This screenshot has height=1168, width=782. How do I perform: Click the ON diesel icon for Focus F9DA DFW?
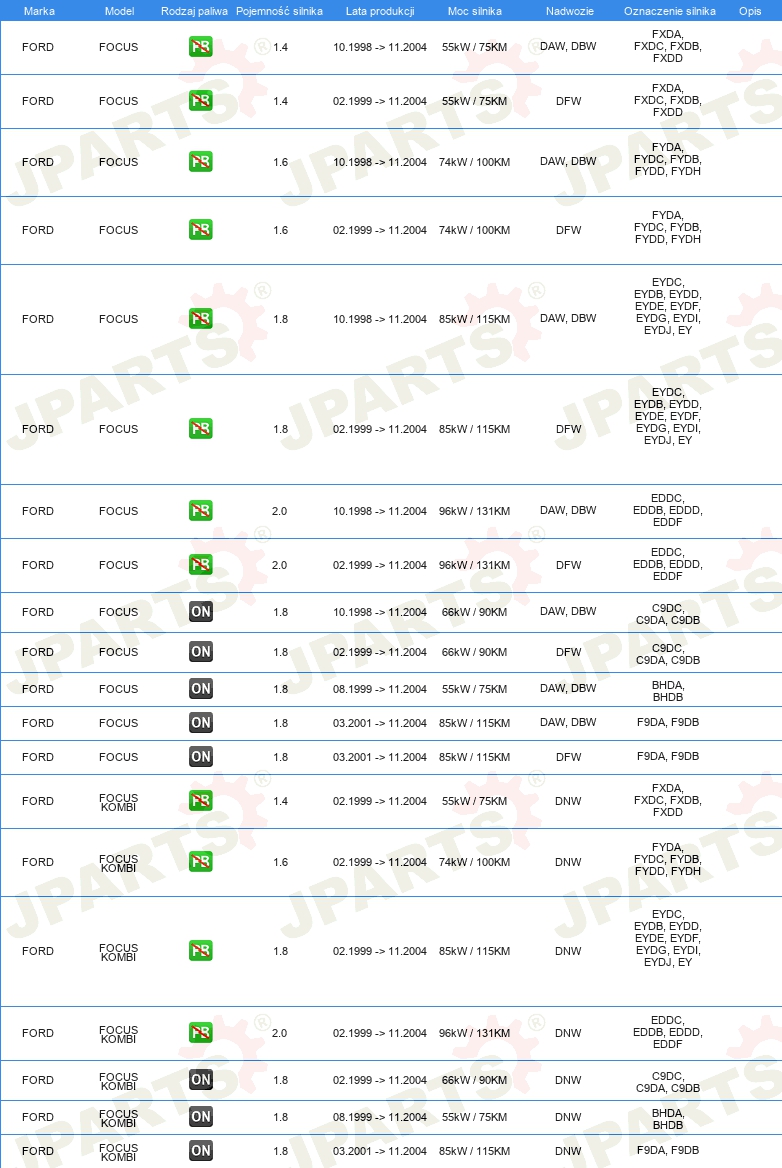(x=200, y=757)
